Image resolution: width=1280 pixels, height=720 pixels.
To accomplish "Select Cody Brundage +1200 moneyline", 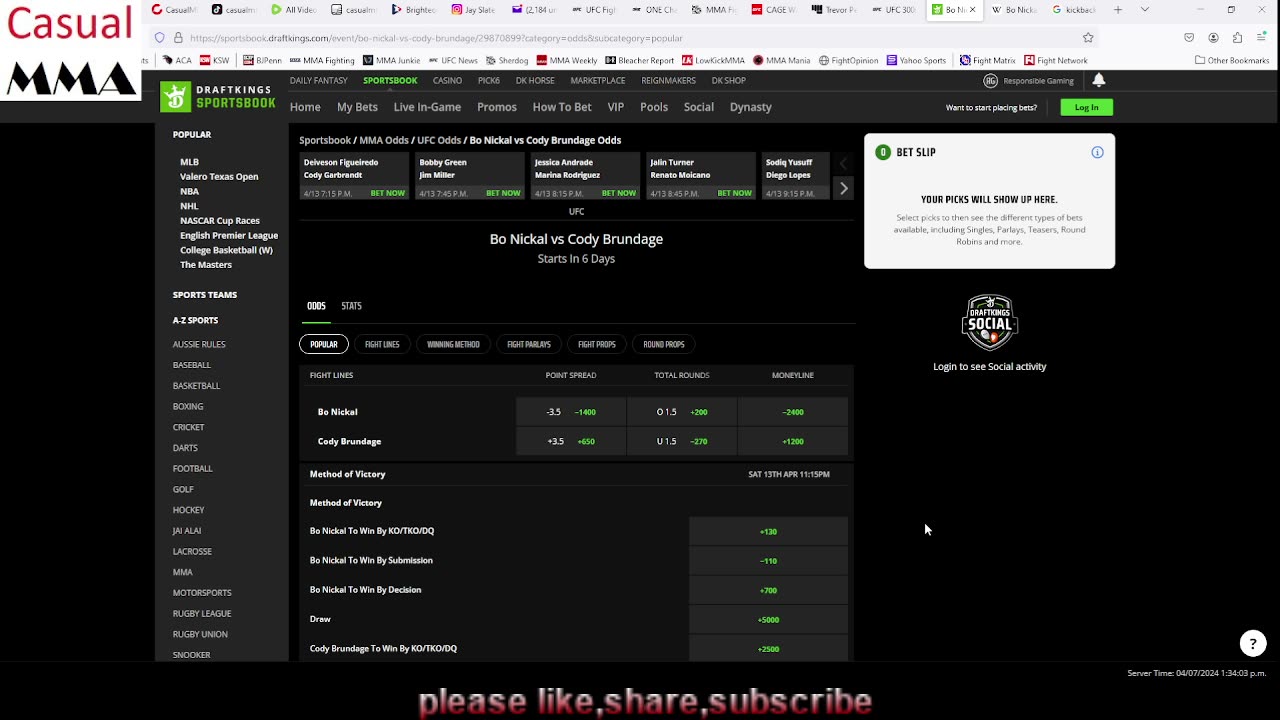I will pos(793,441).
